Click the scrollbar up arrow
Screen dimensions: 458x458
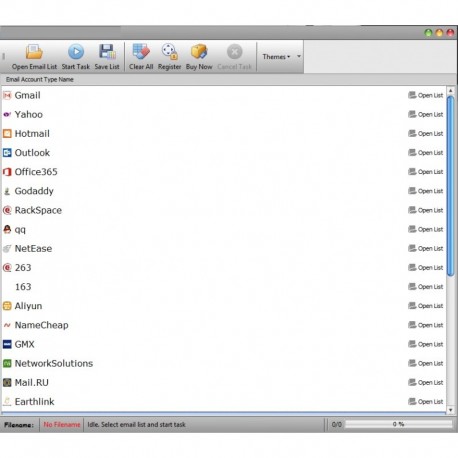[x=450, y=91]
